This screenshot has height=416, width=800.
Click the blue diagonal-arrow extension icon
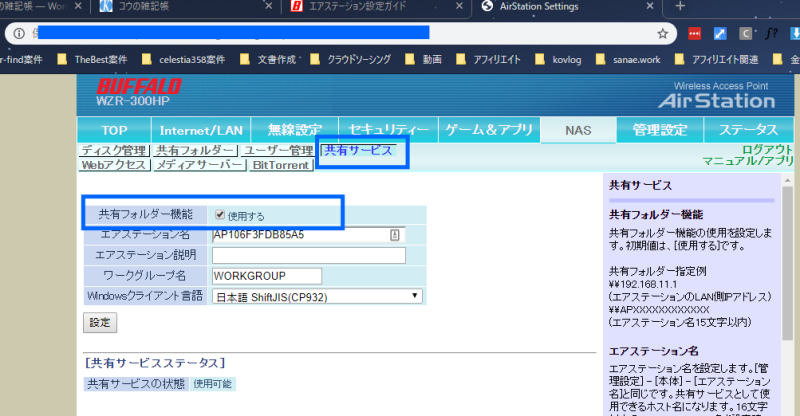click(720, 33)
